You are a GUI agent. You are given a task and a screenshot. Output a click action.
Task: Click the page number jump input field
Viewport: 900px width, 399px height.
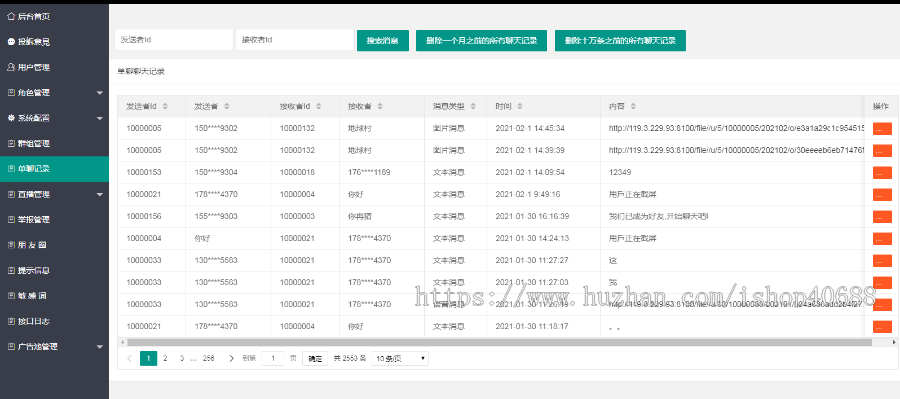coord(273,358)
